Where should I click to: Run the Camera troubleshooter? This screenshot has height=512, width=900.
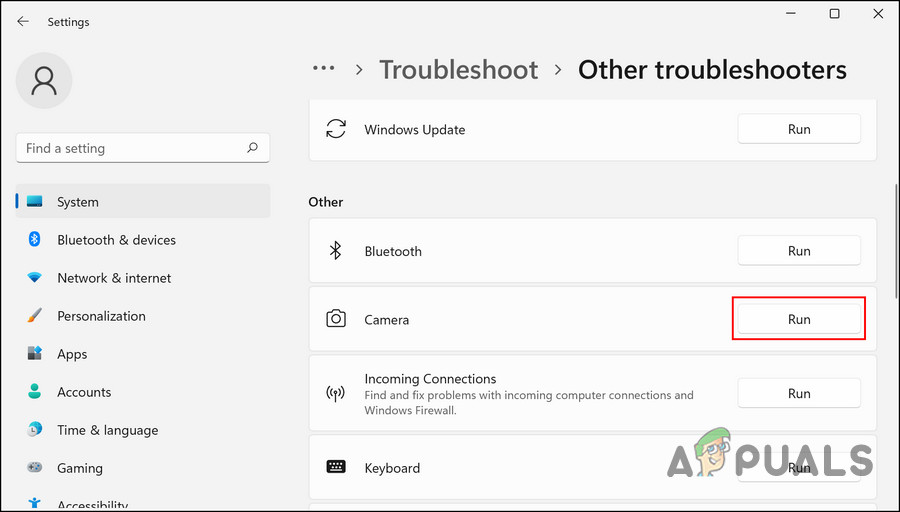point(798,319)
